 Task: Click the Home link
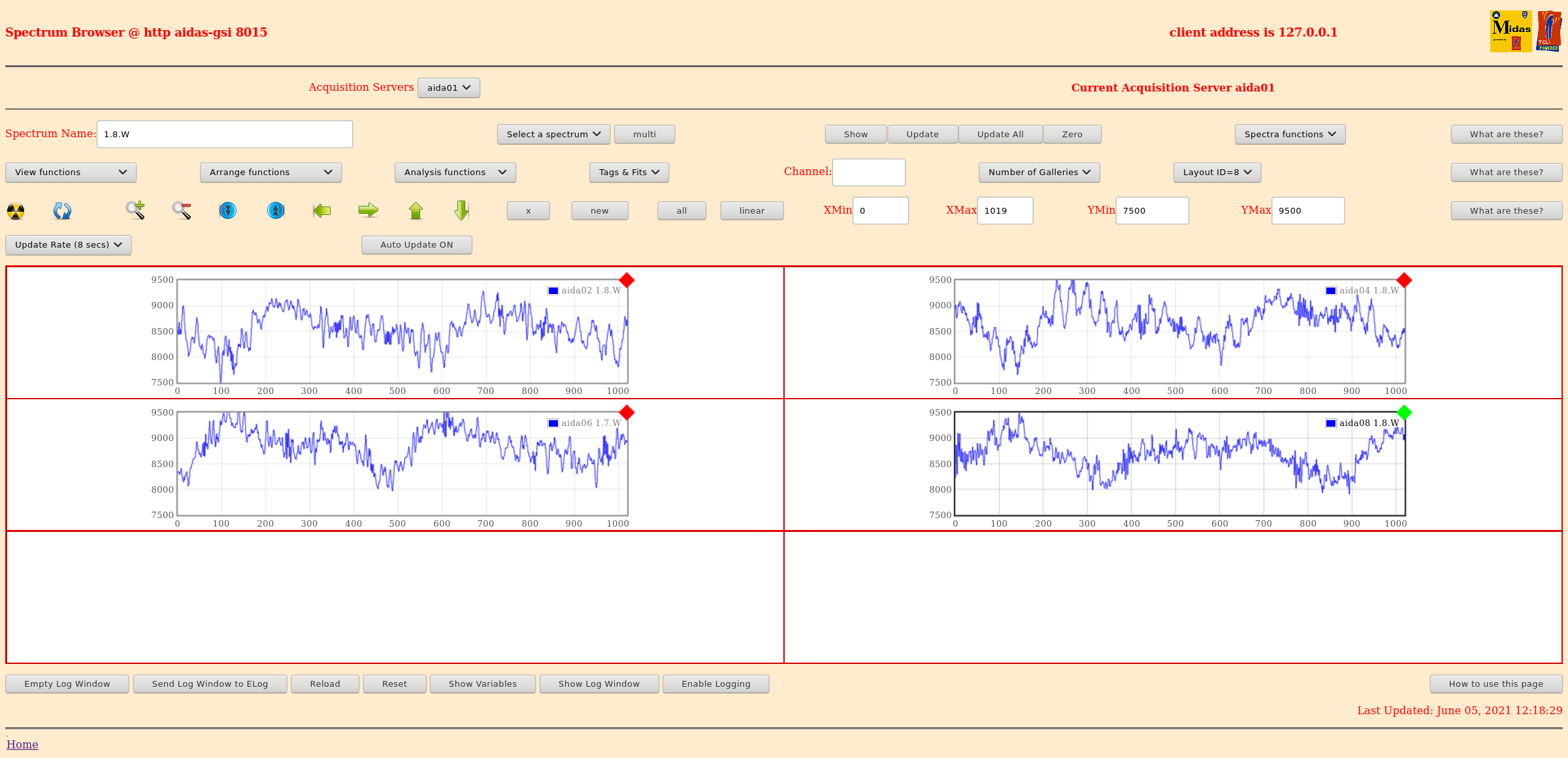point(22,744)
